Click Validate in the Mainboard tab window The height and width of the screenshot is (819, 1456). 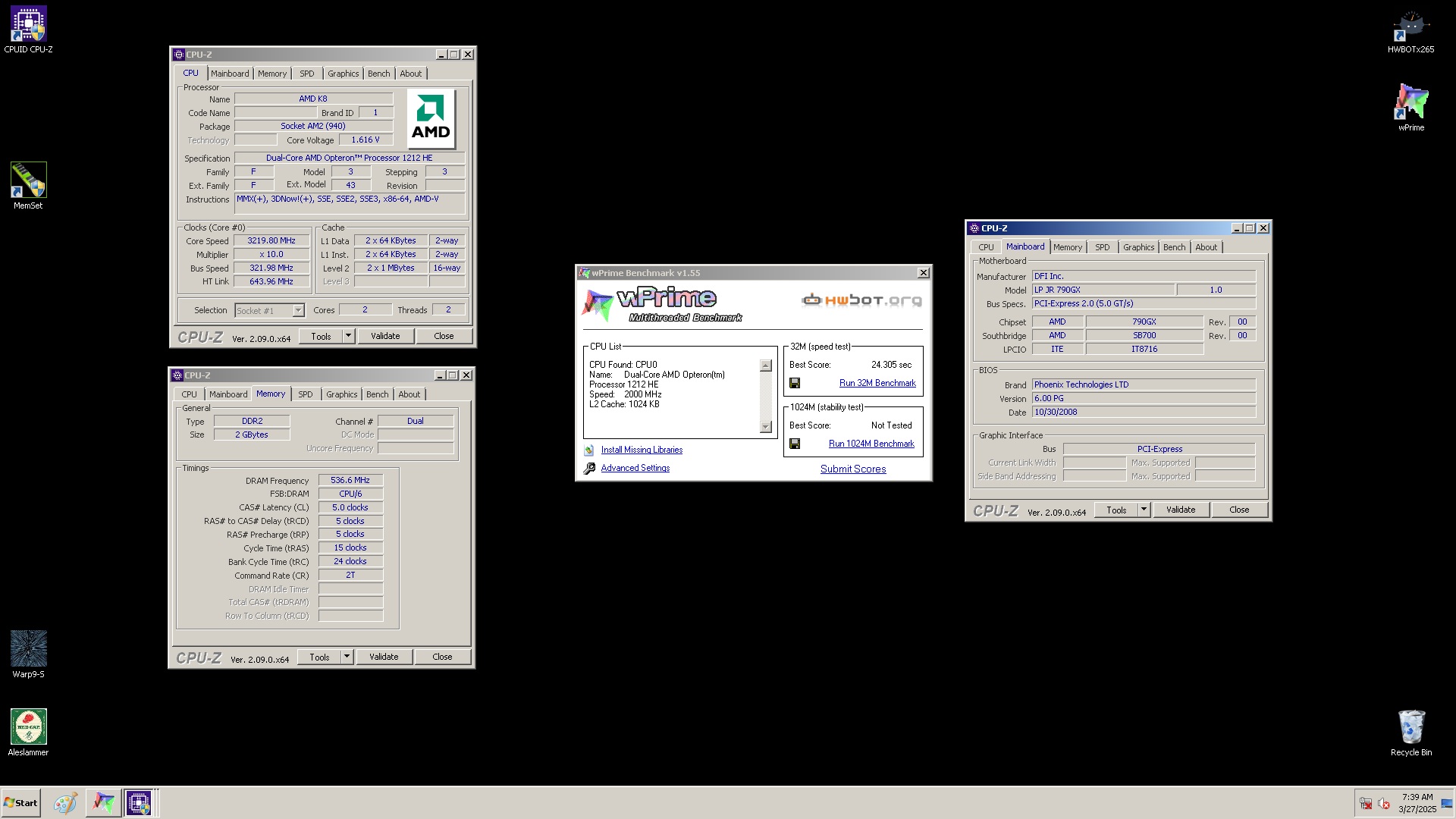1181,510
